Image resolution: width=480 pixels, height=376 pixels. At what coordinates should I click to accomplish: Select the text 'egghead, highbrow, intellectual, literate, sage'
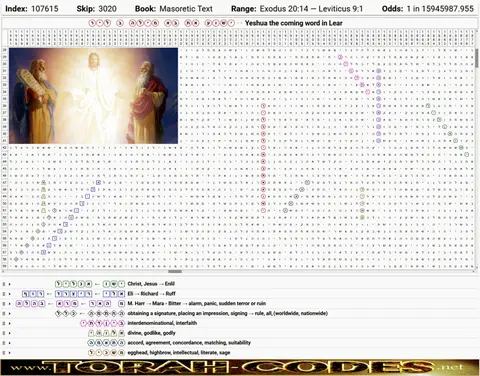[x=179, y=353]
